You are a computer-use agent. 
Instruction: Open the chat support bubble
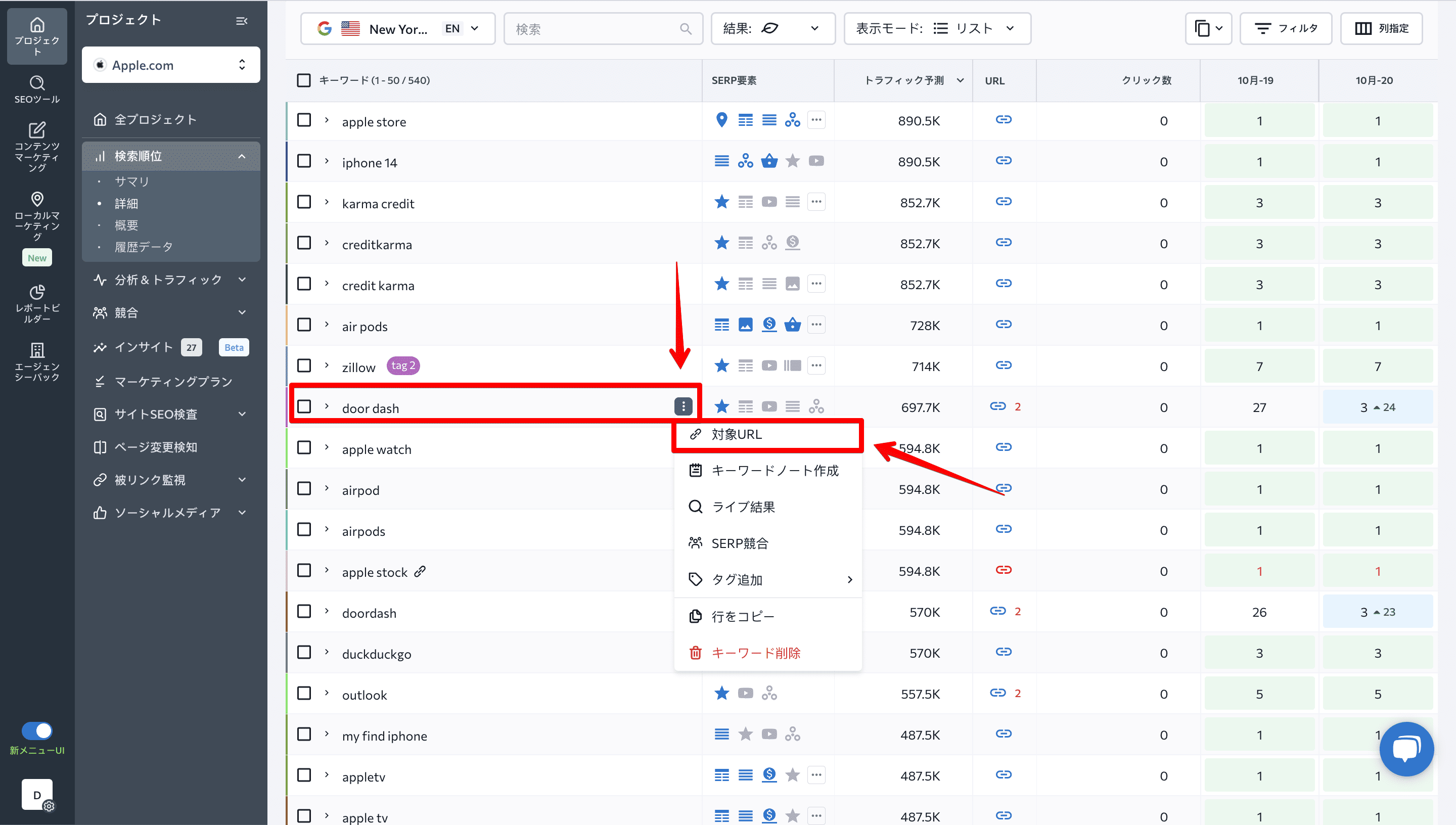pos(1406,749)
